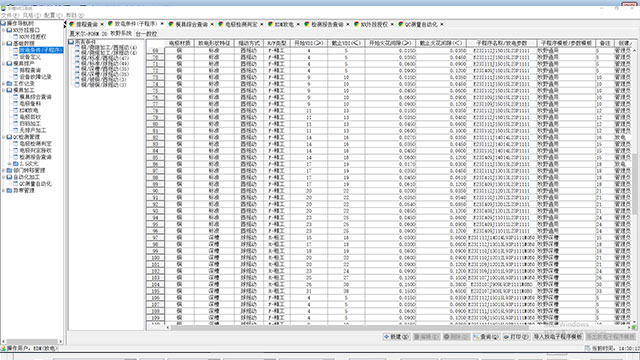This screenshot has height=360, width=640.
Task: Switch to the 检测报告查询 tab
Action: [327, 24]
